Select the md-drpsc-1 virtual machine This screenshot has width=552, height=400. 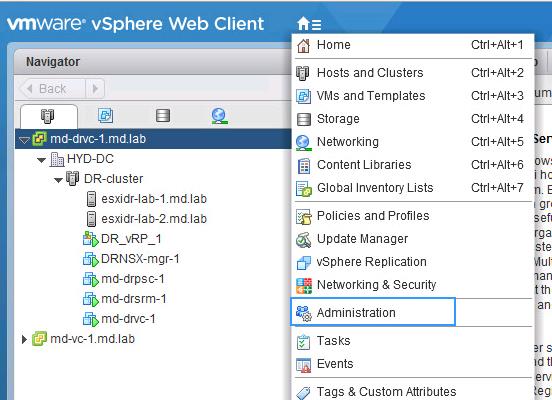[x=133, y=279]
